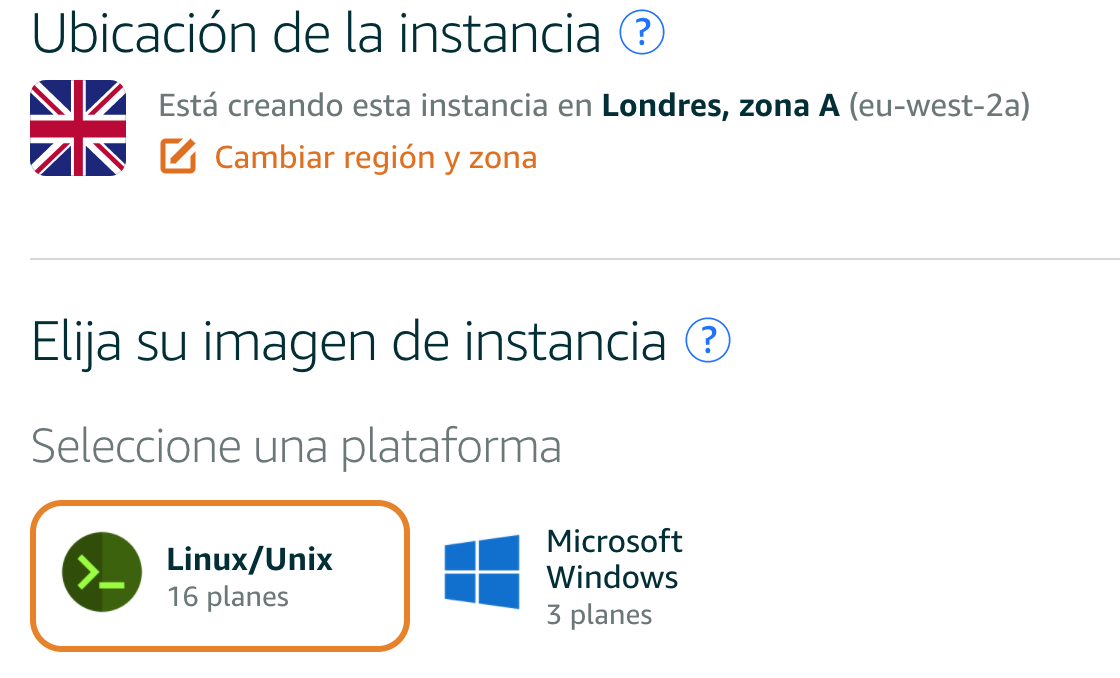Viewport: 1120px width, 678px height.
Task: Click the Ubicación de la instancia heading
Action: pyautogui.click(x=316, y=33)
